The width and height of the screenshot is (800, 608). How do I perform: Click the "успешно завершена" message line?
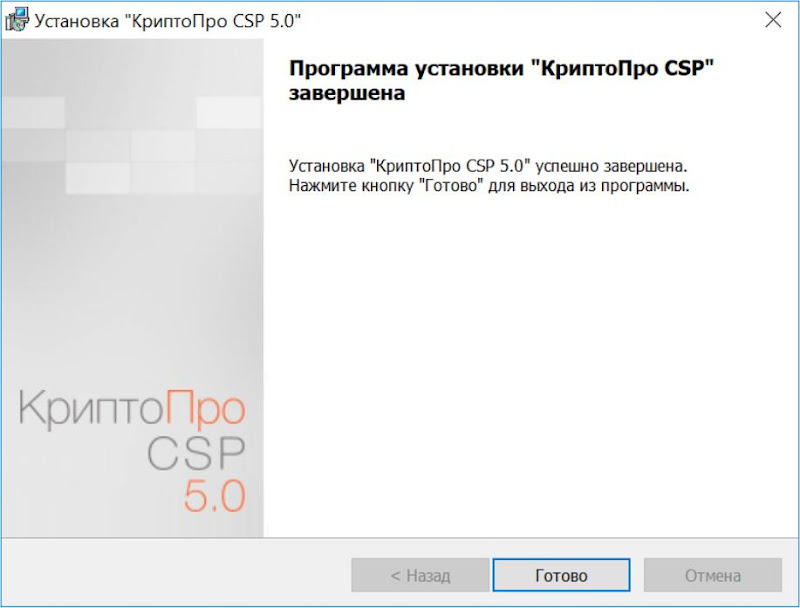(488, 166)
